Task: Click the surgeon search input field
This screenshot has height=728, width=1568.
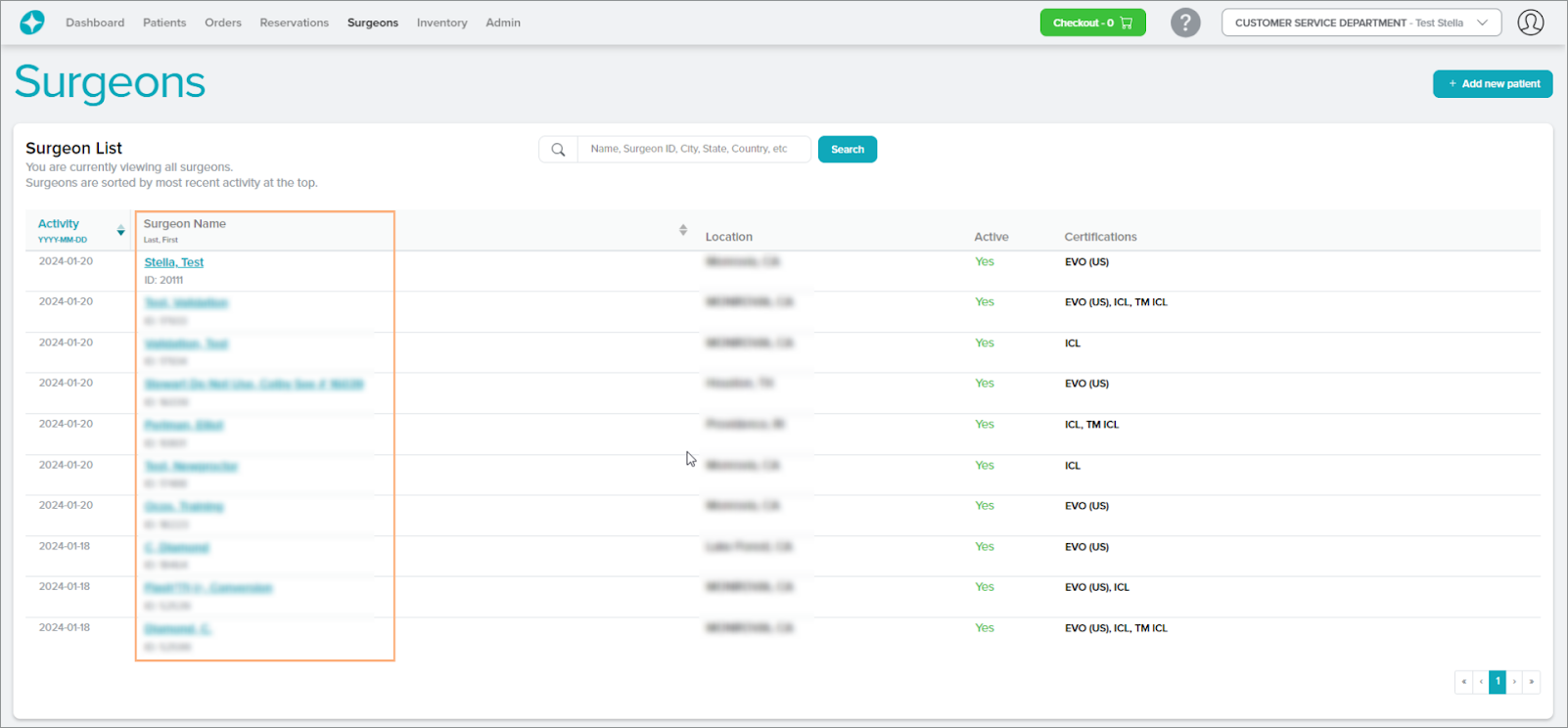Action: click(694, 150)
